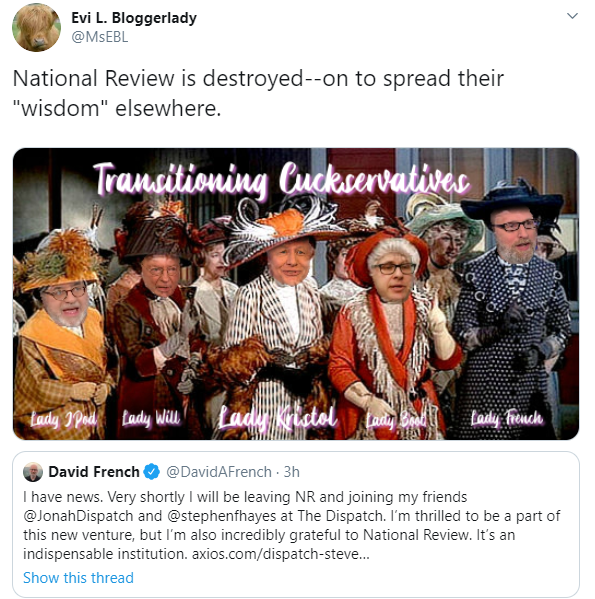Click the blue verified badge
The height and width of the screenshot is (599, 595).
pos(152,472)
